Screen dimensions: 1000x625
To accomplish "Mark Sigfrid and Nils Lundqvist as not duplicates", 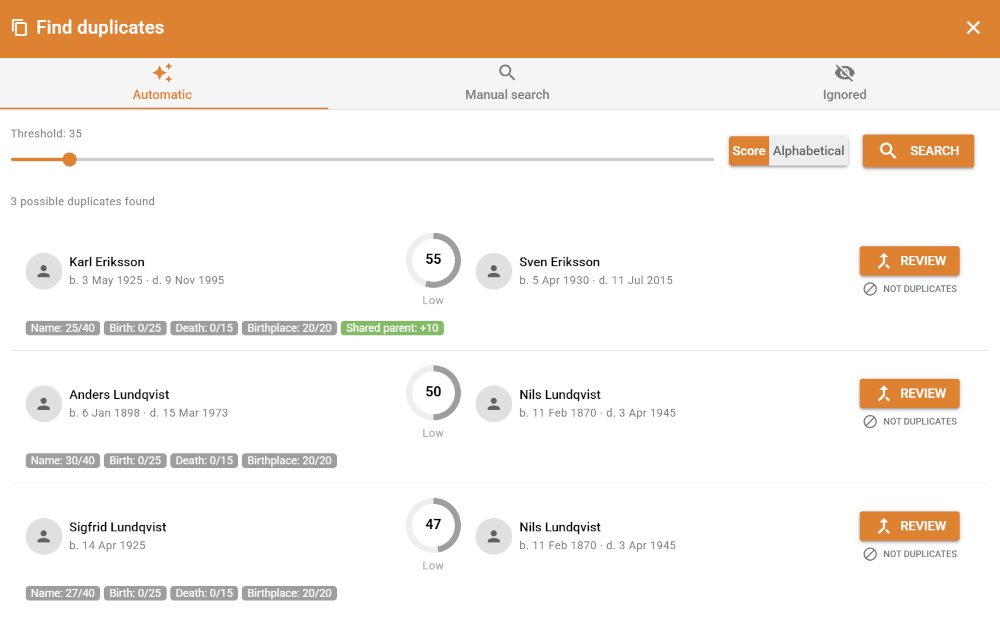I will click(x=910, y=554).
